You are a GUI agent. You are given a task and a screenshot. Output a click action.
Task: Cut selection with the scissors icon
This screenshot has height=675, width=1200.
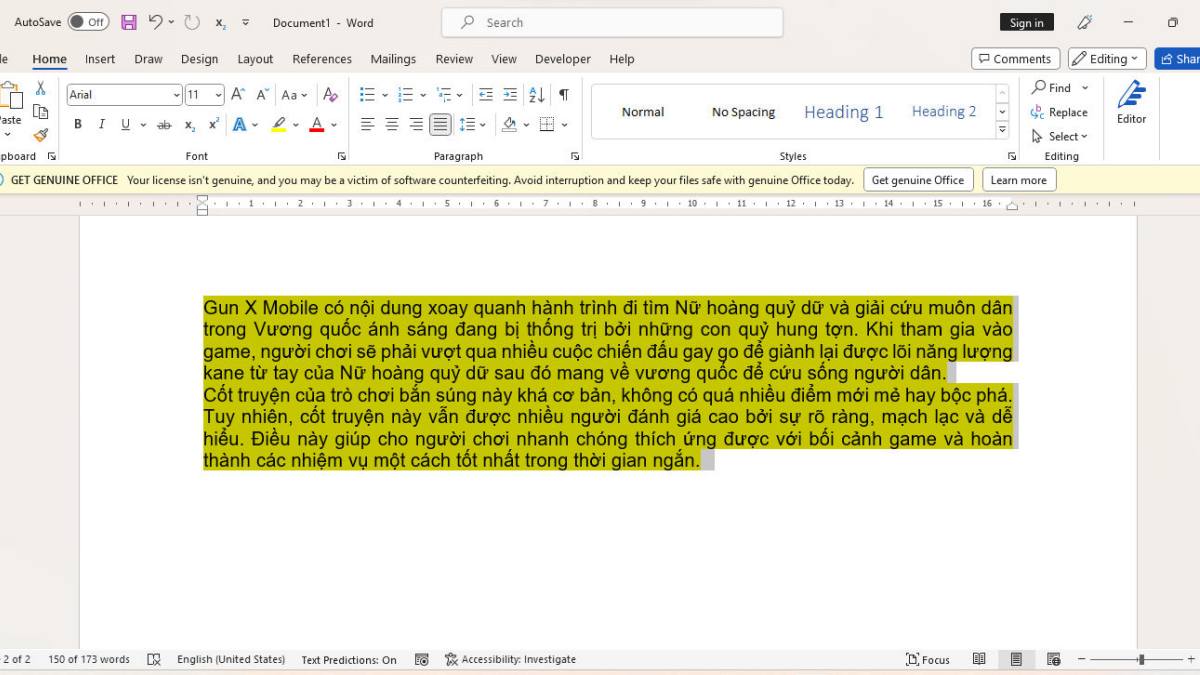pyautogui.click(x=40, y=88)
